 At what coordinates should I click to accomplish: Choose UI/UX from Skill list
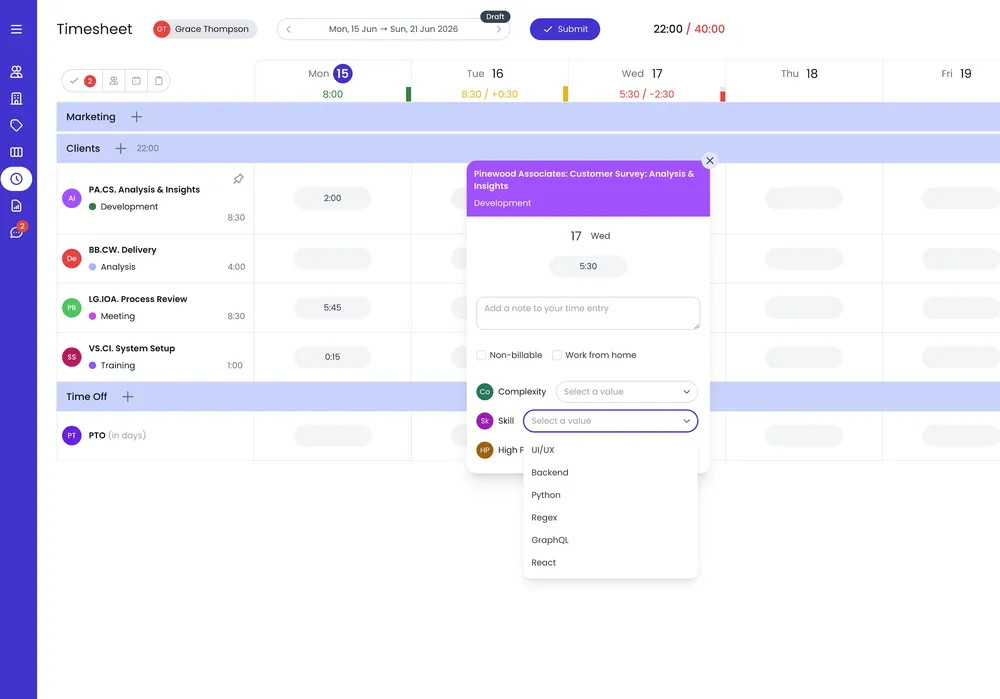pyautogui.click(x=610, y=450)
